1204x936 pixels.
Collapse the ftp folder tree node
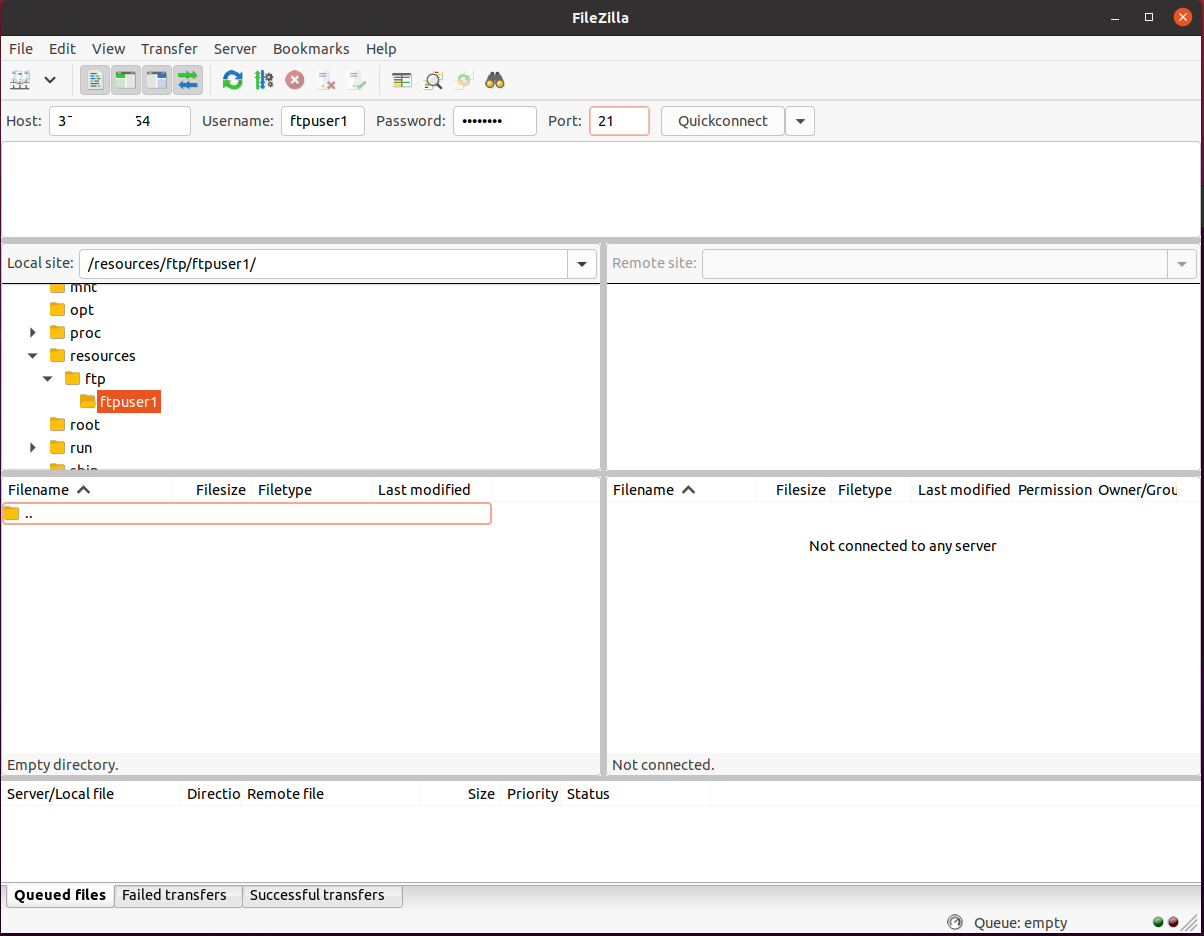tap(48, 379)
